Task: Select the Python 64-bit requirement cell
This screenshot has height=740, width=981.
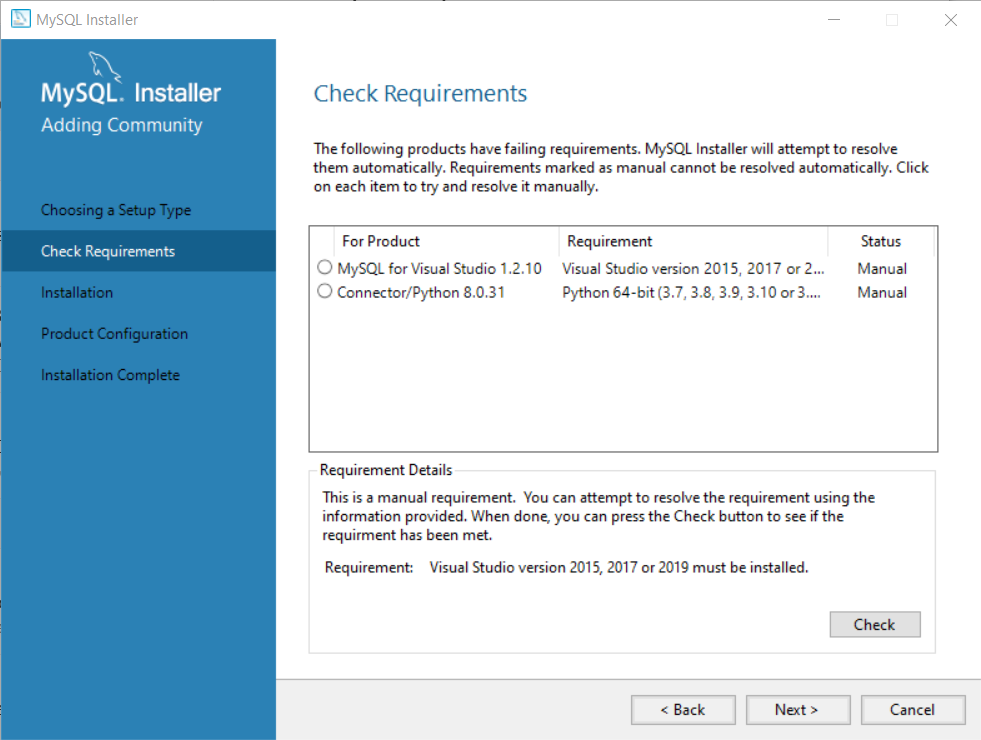Action: pyautogui.click(x=692, y=292)
